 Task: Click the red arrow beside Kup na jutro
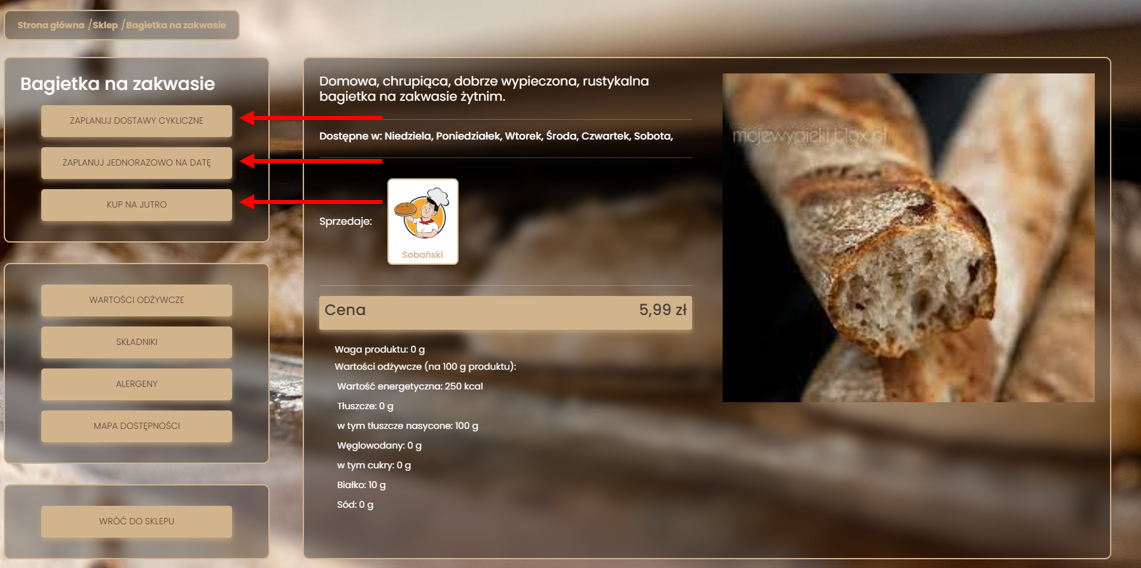point(311,202)
